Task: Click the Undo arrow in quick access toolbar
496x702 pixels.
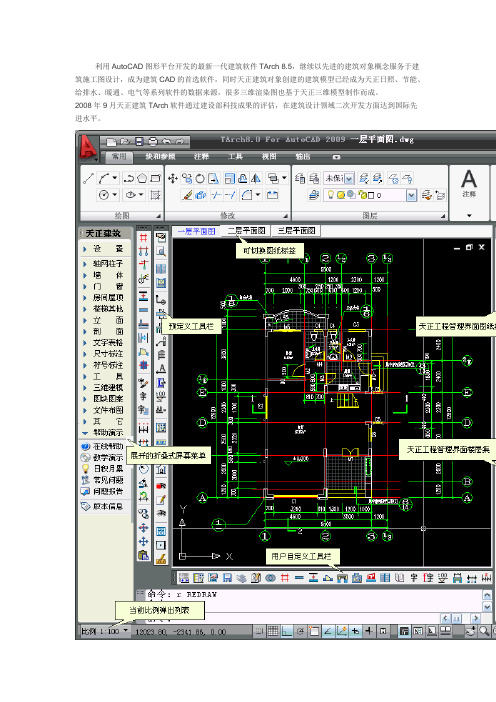Action: 166,142
